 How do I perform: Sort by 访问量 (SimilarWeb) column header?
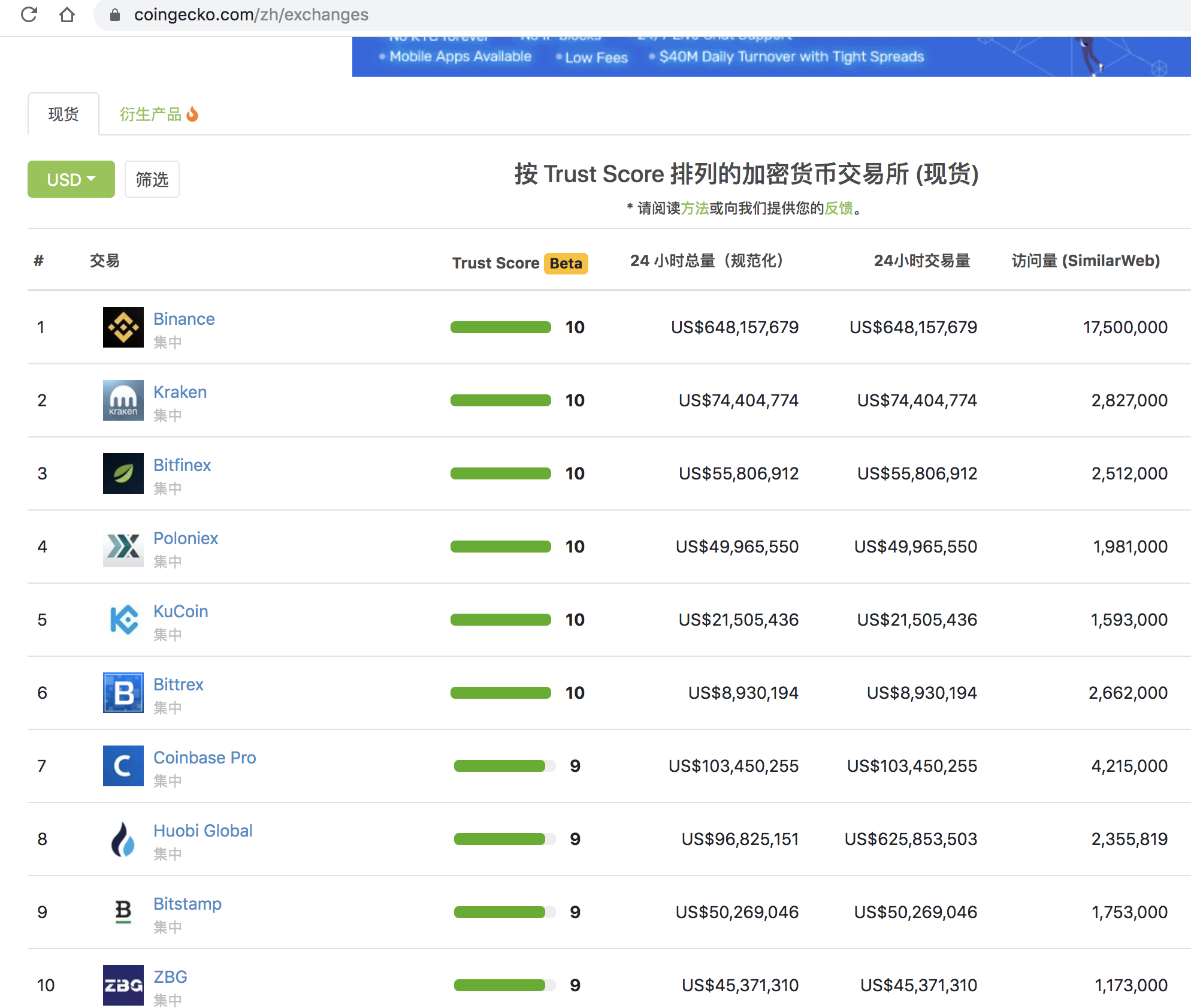point(1086,261)
